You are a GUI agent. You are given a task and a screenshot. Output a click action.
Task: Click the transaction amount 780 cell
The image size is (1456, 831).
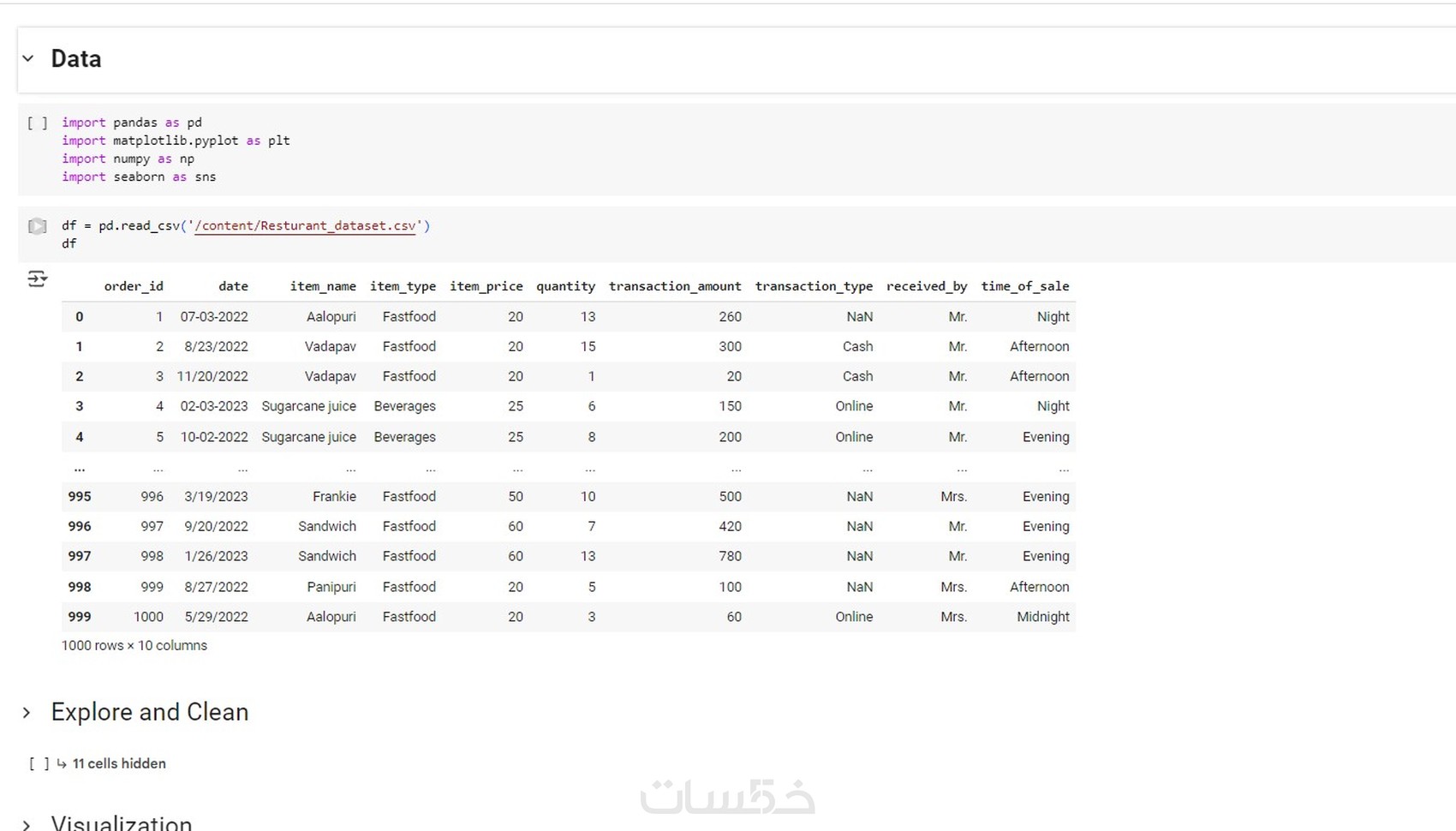(x=731, y=556)
